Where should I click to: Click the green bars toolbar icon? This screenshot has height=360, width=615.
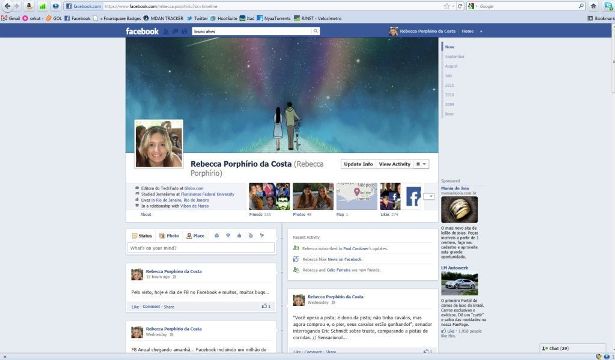[42, 6]
